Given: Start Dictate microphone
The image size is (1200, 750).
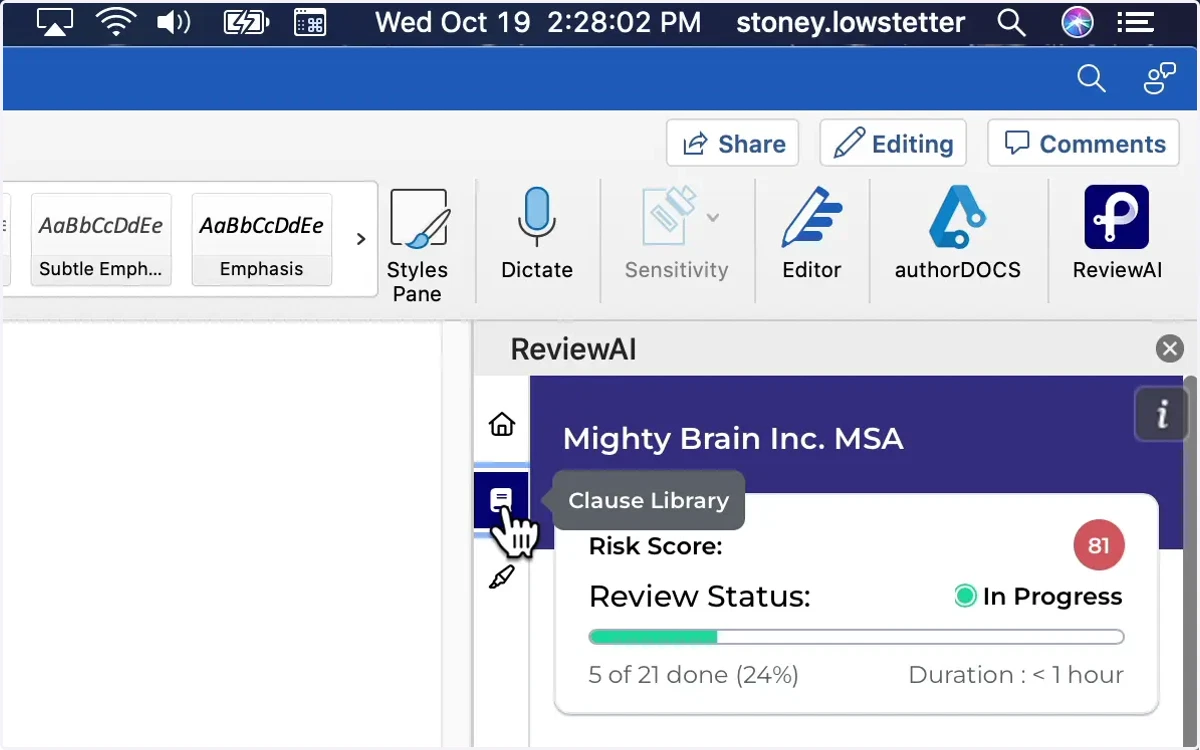Looking at the screenshot, I should pos(537,232).
